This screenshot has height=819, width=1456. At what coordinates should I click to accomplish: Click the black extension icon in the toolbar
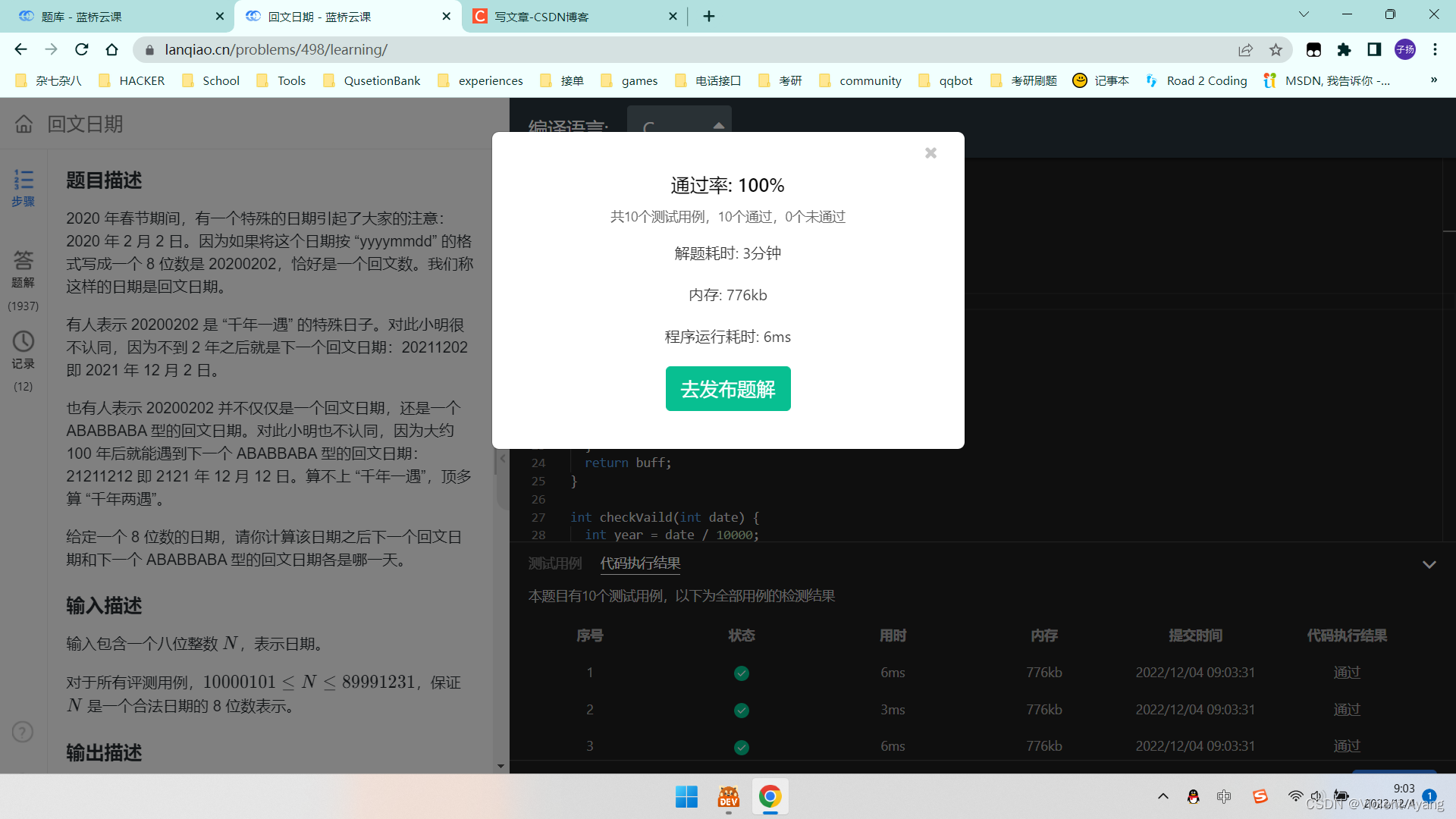[x=1313, y=49]
